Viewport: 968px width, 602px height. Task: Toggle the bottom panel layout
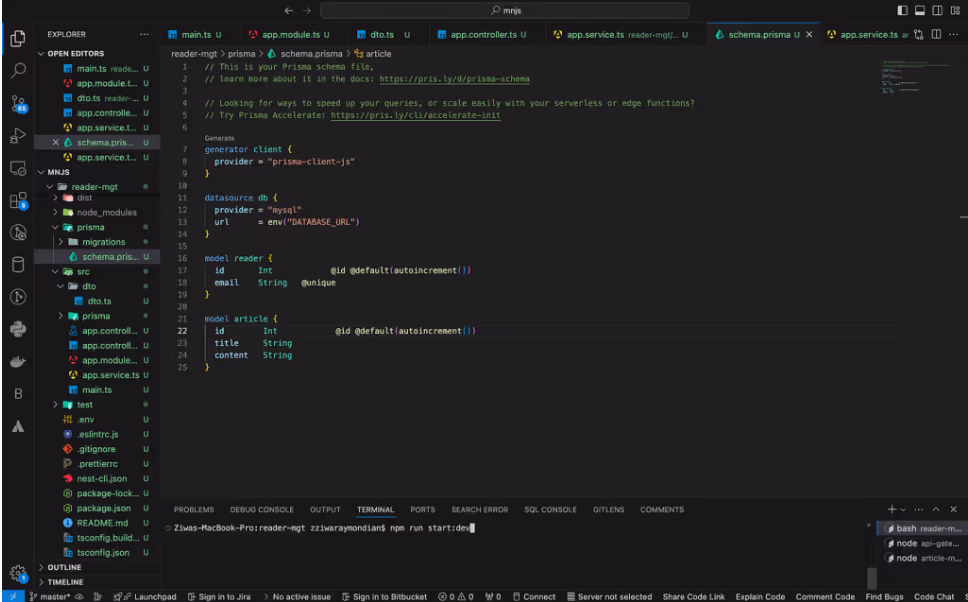[920, 10]
